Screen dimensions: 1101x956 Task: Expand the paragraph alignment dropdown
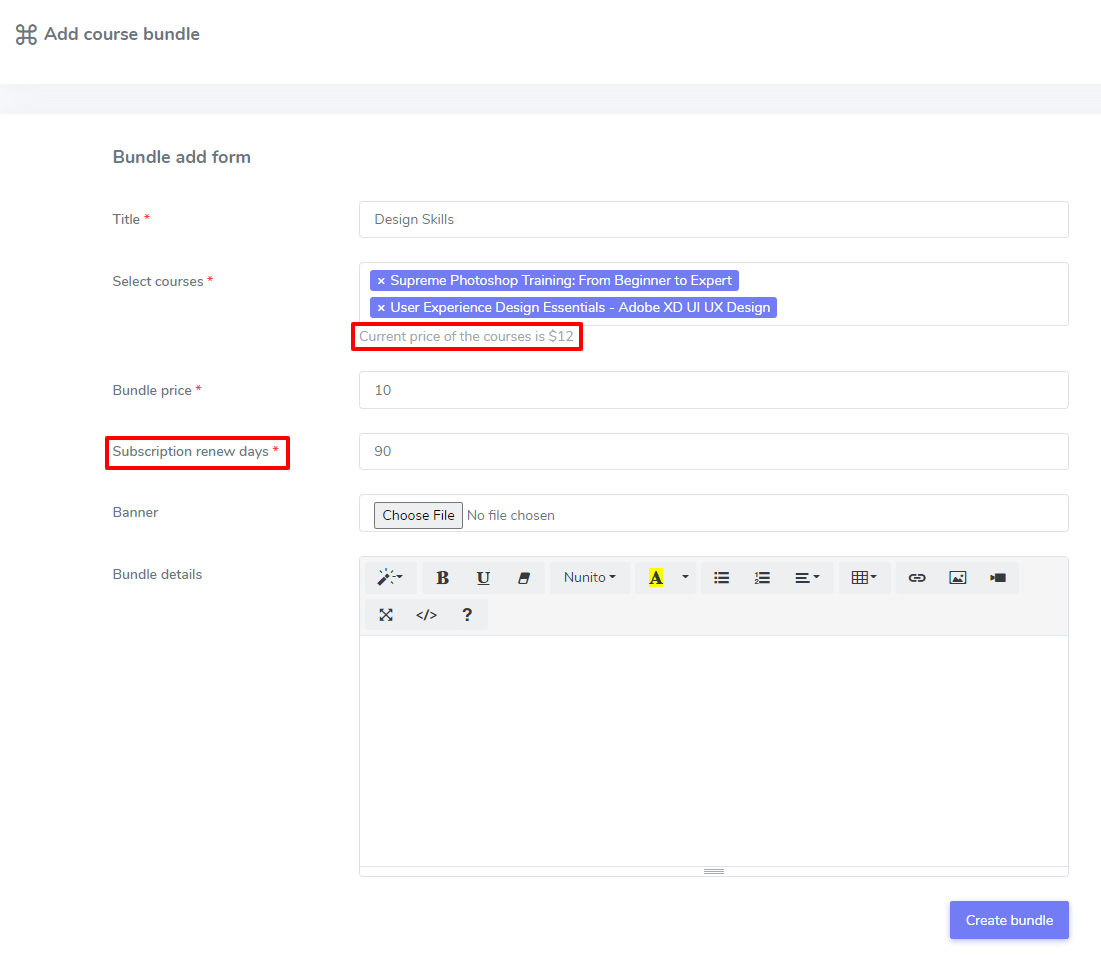point(807,578)
